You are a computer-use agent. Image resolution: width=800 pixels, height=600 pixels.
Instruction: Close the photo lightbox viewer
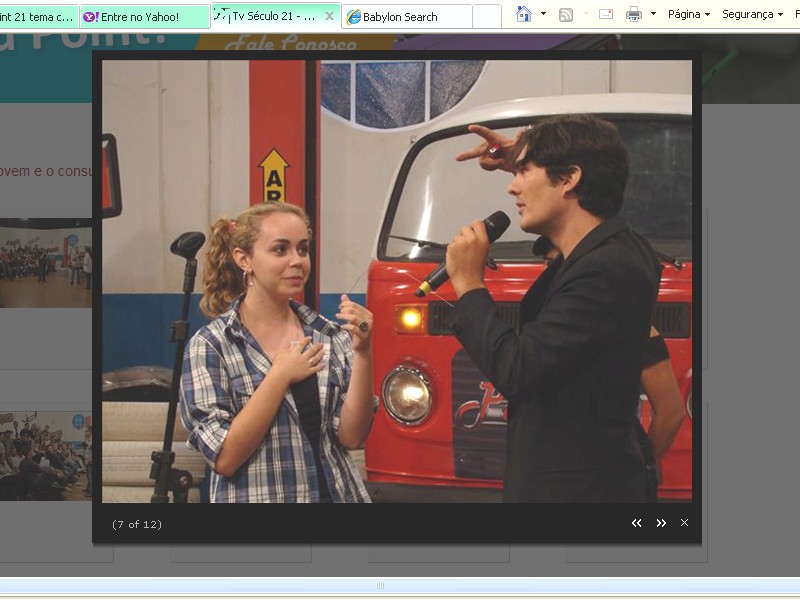tap(685, 522)
